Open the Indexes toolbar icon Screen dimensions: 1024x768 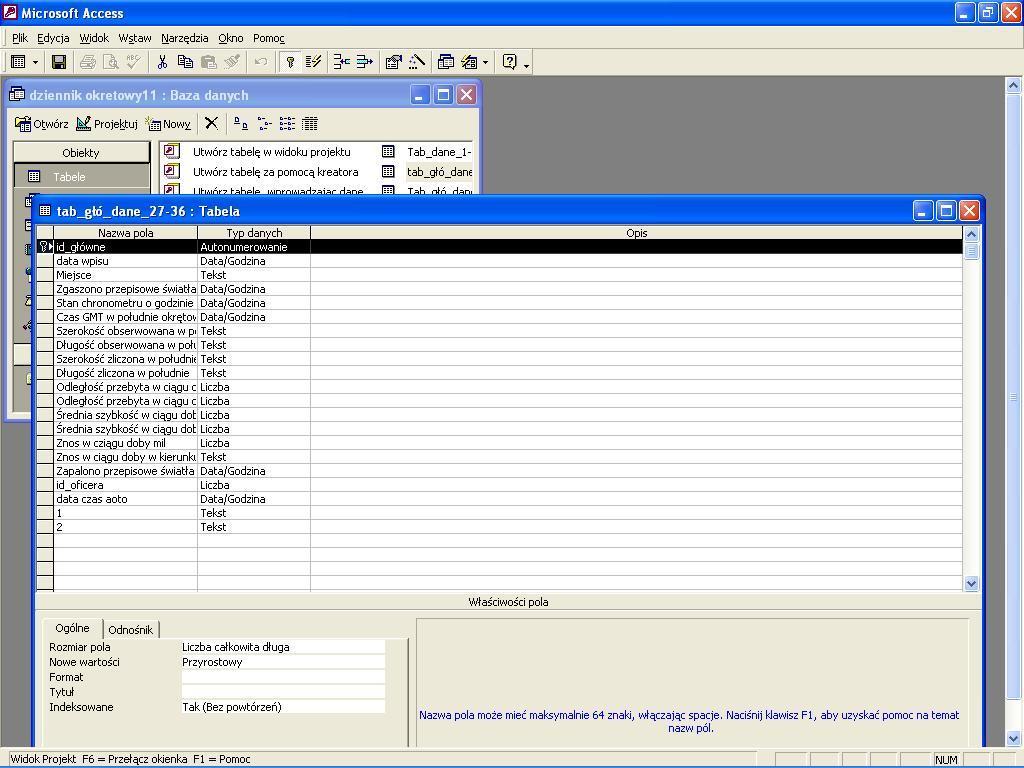tap(313, 62)
